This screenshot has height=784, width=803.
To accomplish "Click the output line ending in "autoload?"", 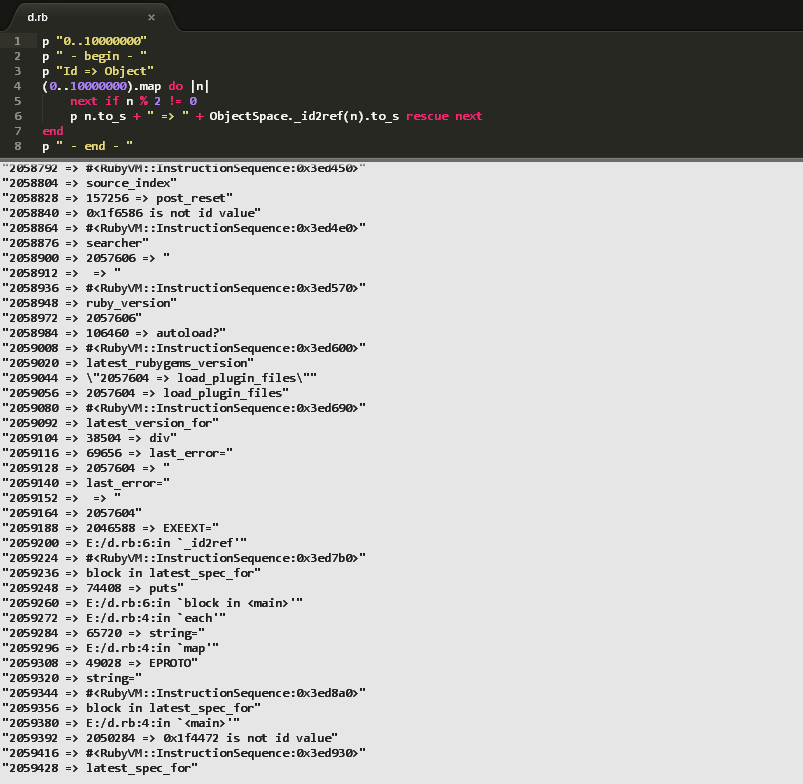I will click(x=114, y=333).
